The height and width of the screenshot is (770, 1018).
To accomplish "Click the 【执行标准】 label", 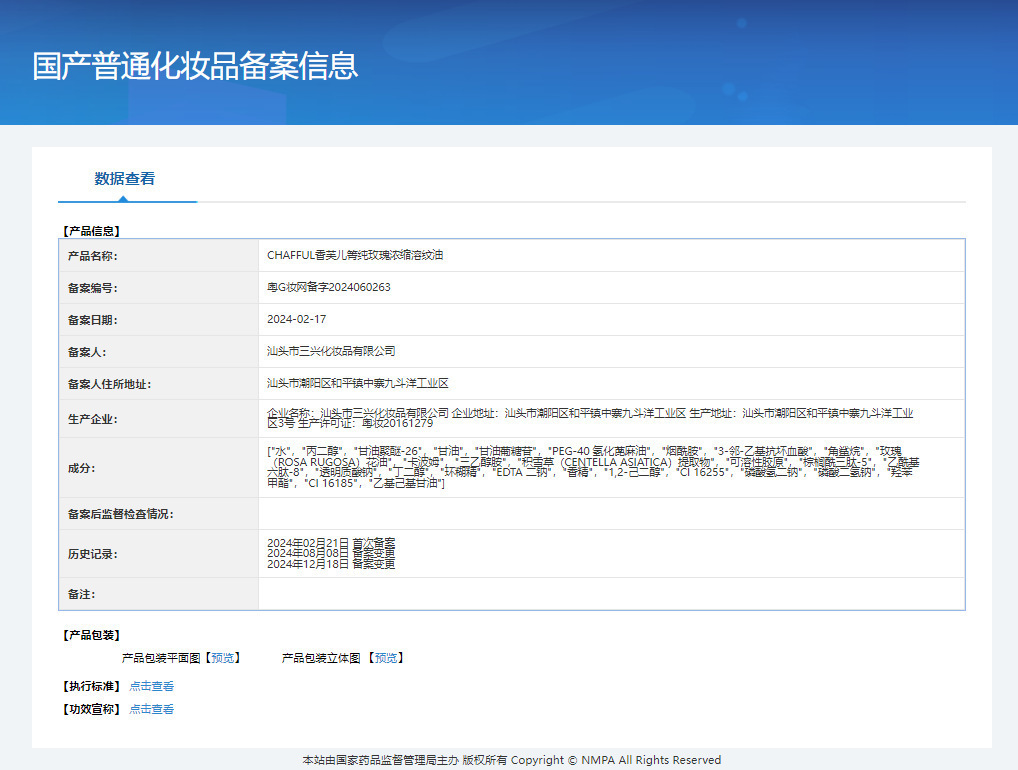I will [x=91, y=686].
